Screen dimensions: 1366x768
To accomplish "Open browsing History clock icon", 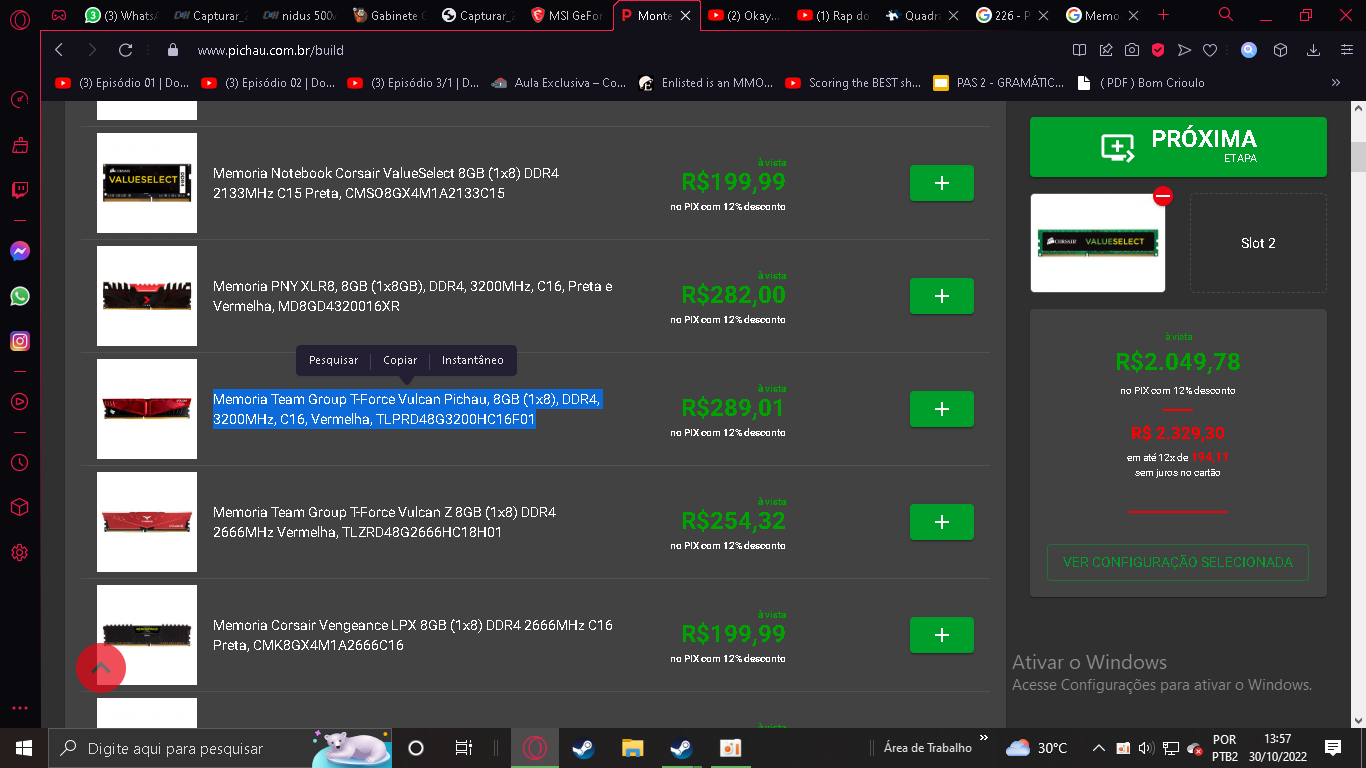I will tap(19, 462).
